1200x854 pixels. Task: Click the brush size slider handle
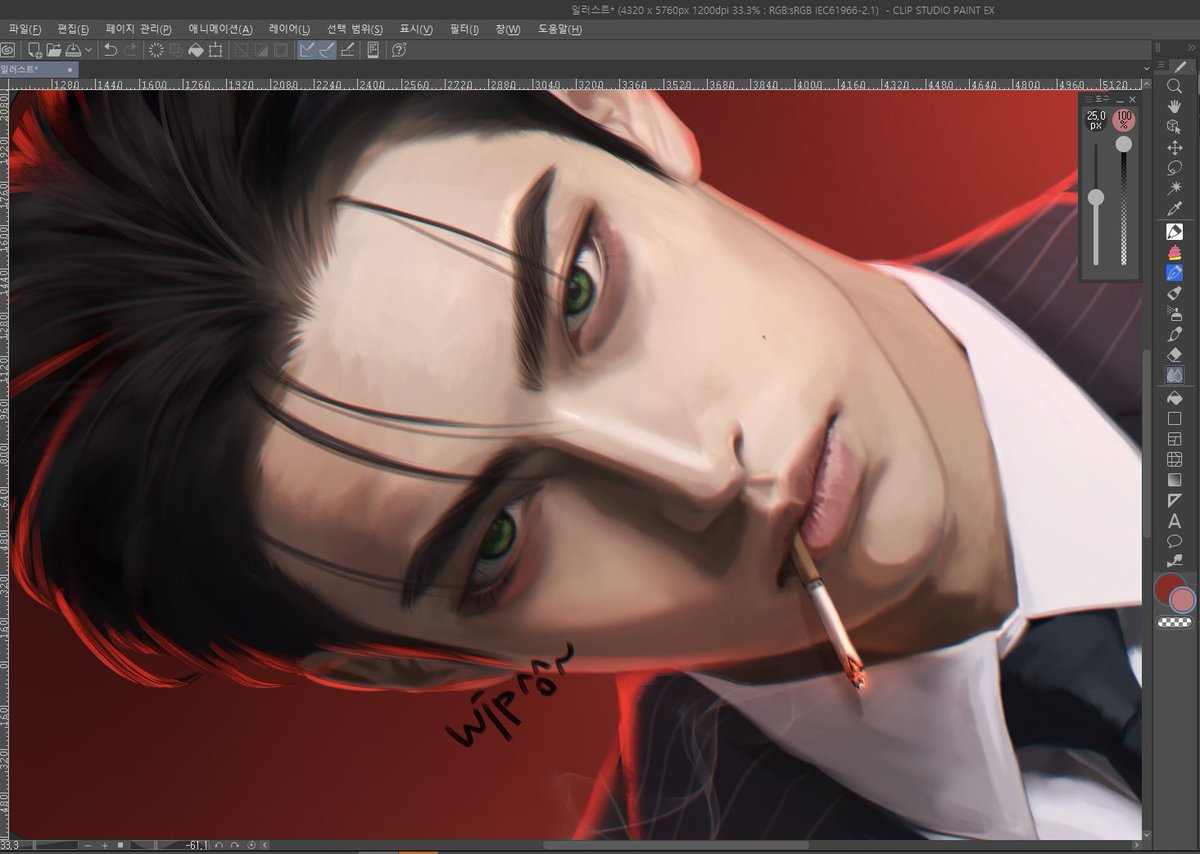[x=1096, y=197]
